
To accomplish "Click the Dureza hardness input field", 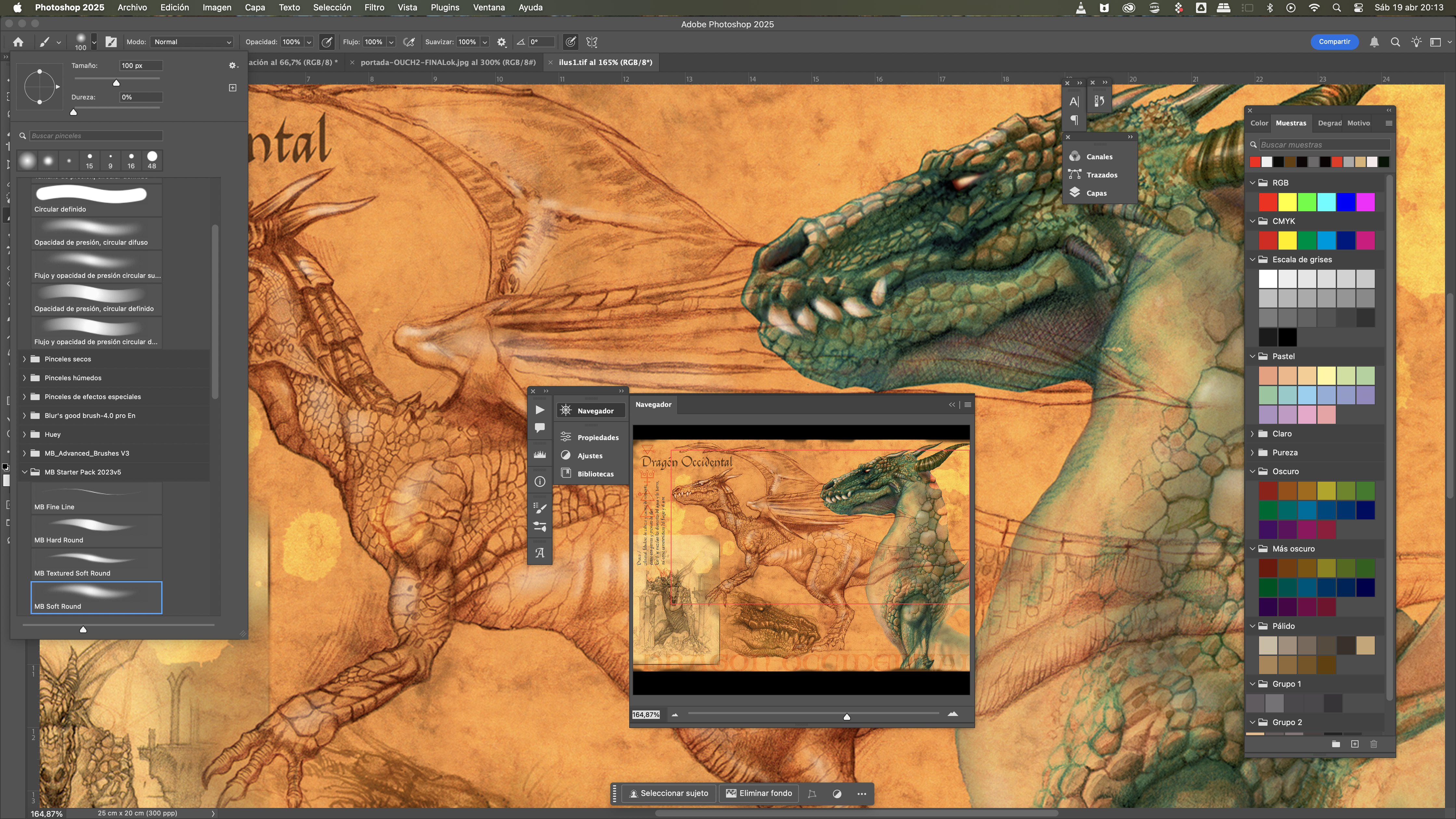I will coord(141,97).
